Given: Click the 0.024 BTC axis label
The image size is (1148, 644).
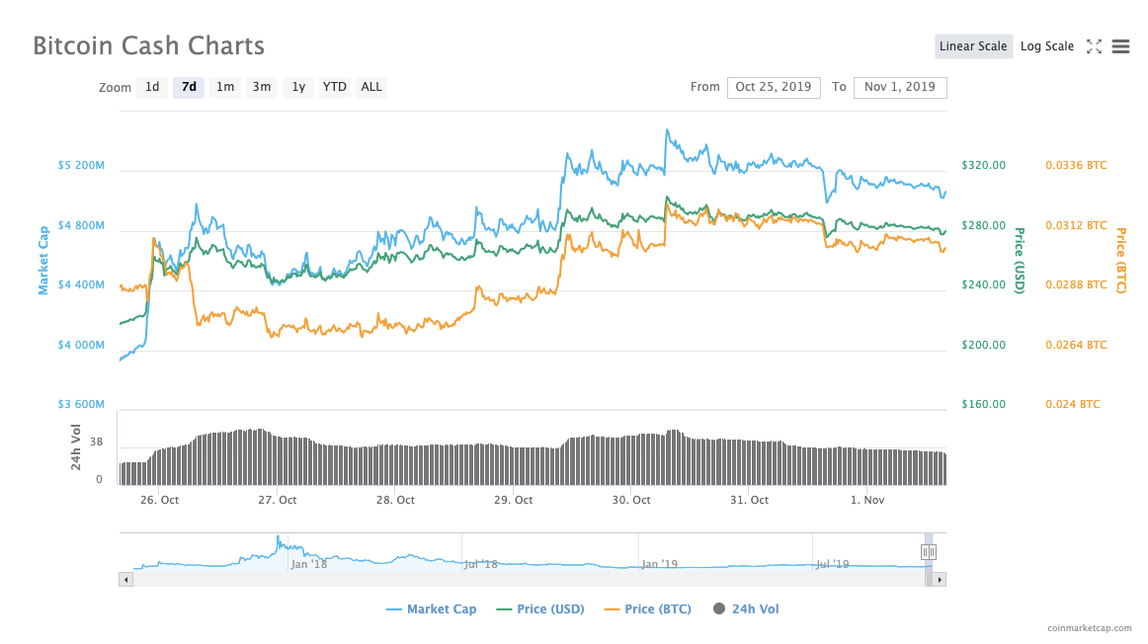Looking at the screenshot, I should coord(1073,404).
